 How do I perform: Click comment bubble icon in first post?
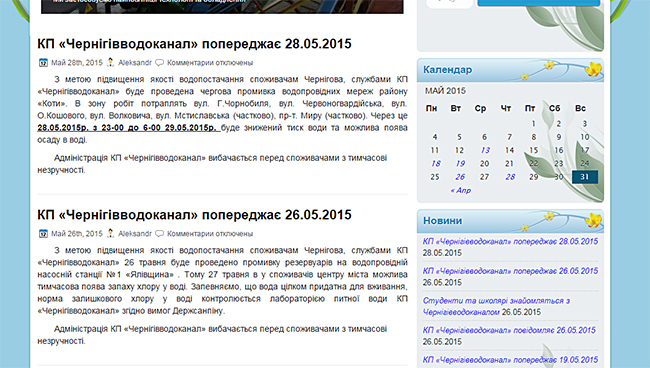(159, 63)
